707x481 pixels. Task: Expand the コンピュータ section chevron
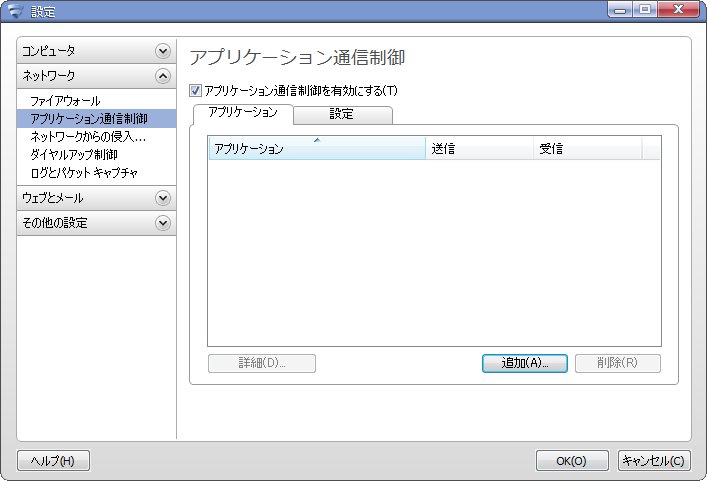click(x=162, y=50)
